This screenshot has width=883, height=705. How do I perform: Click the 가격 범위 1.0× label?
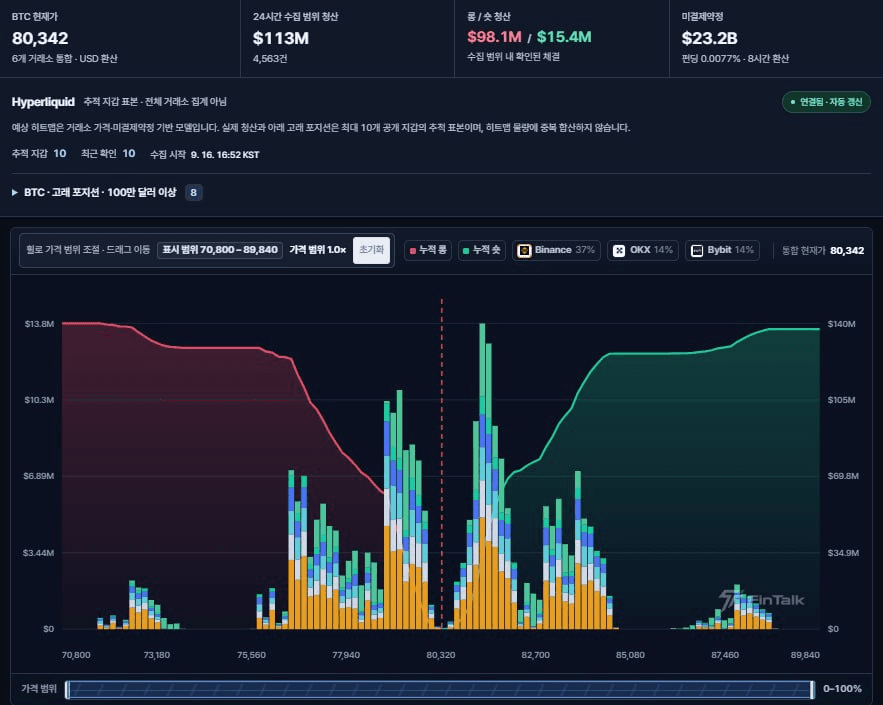[318, 249]
